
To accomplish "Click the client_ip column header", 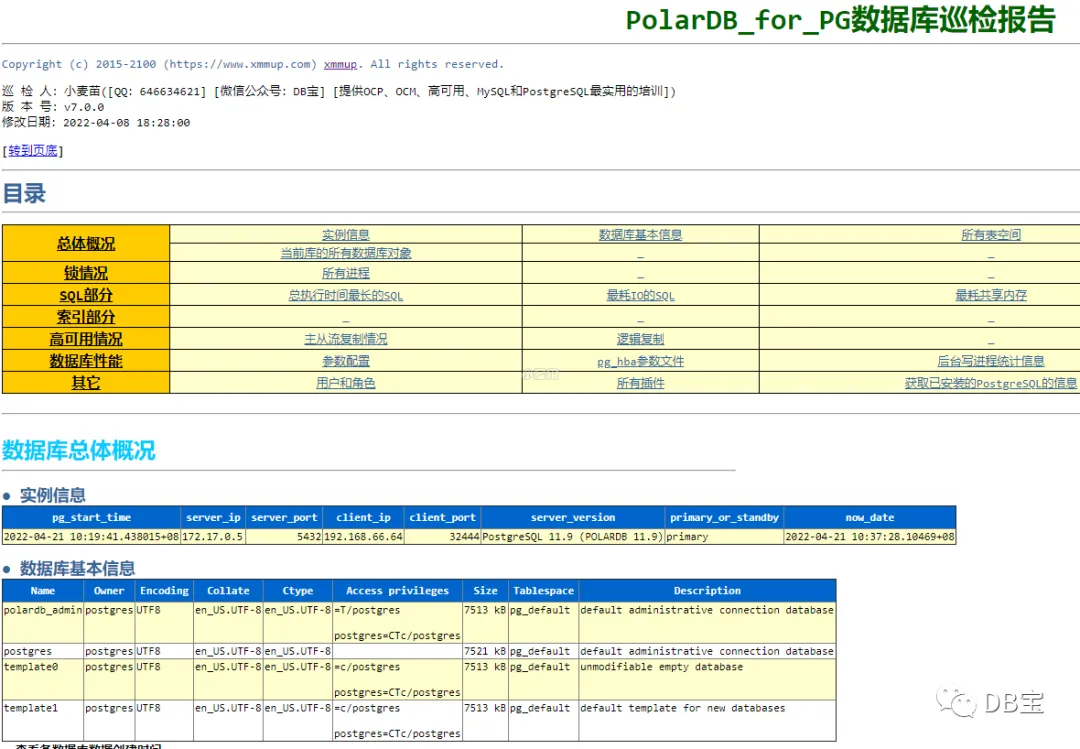I will point(364,517).
